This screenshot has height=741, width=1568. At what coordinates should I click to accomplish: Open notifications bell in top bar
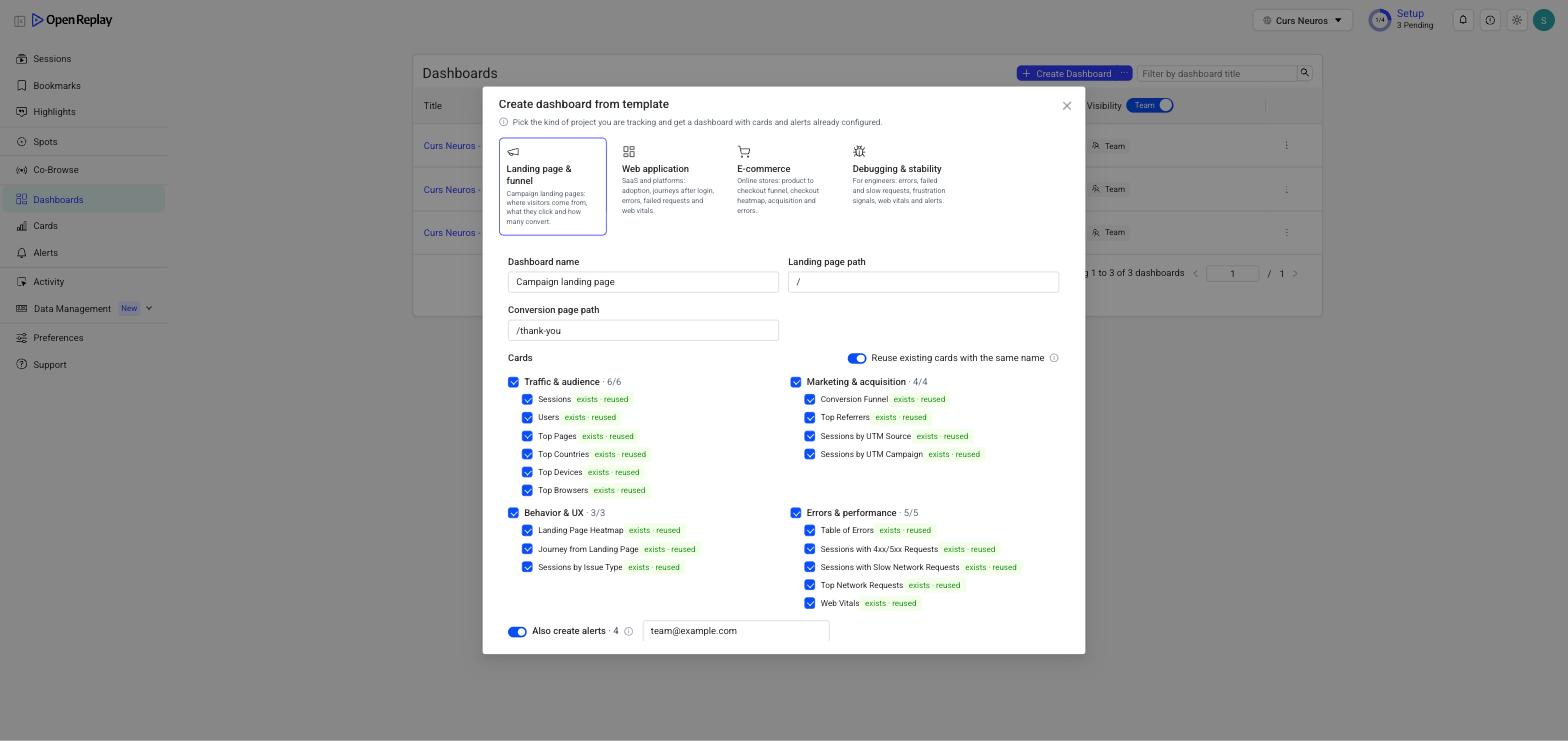click(x=1463, y=20)
